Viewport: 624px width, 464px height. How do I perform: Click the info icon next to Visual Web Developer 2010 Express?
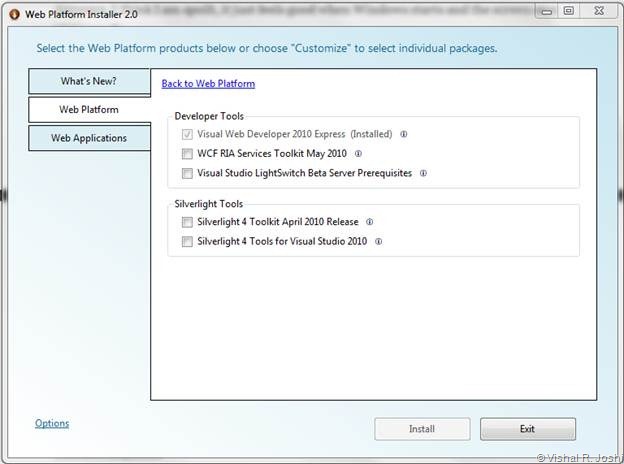pyautogui.click(x=404, y=134)
